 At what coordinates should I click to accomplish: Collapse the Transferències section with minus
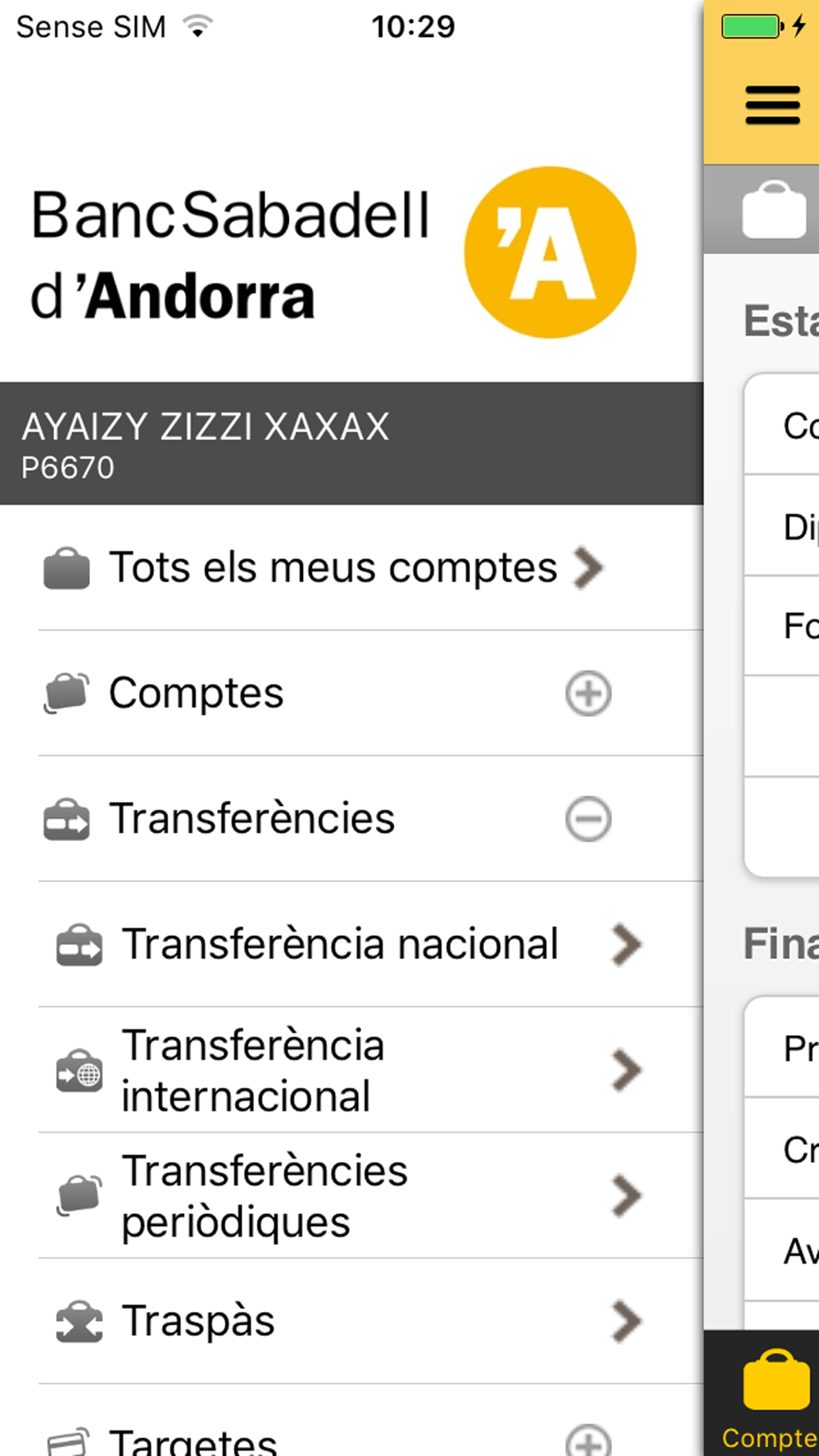click(x=588, y=819)
